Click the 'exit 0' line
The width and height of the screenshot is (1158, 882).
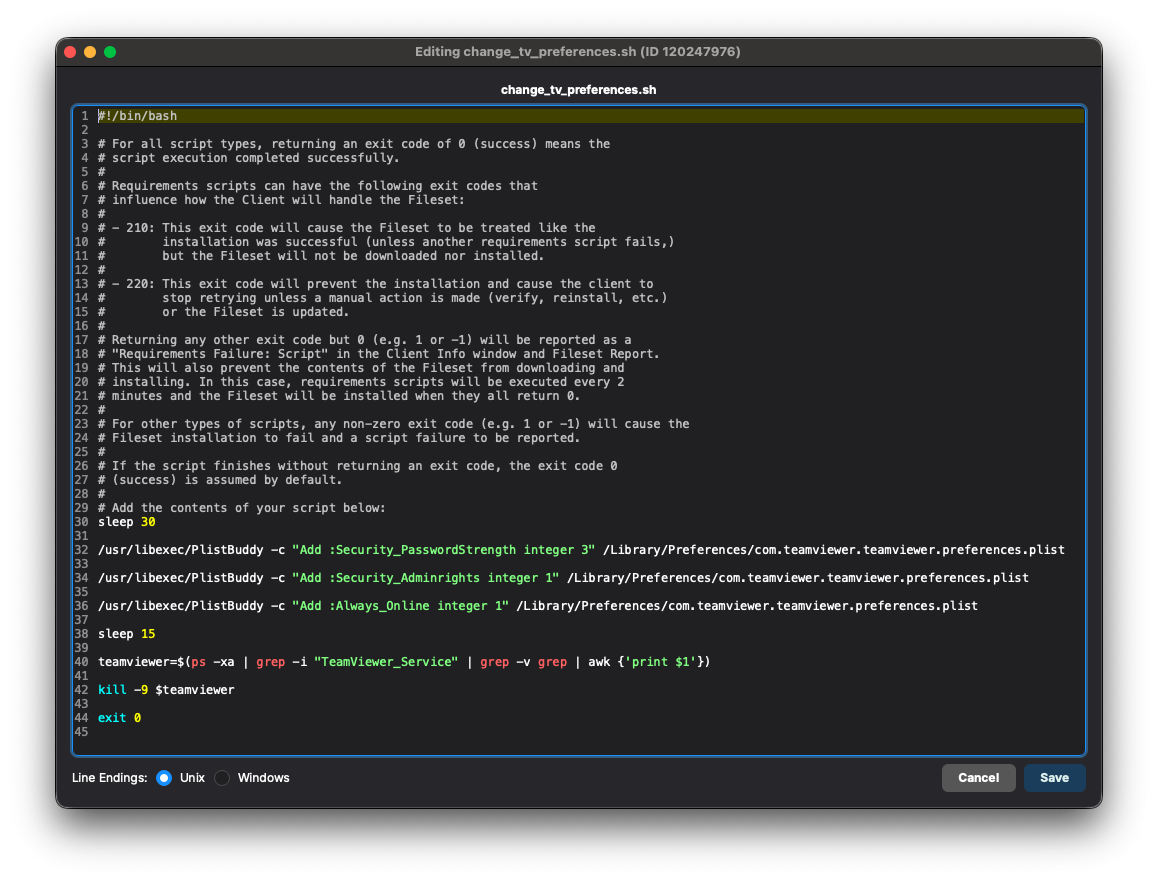coord(119,718)
